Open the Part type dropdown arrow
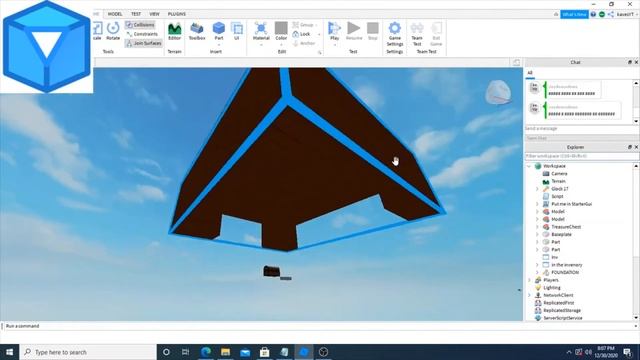The image size is (640, 360). 219,44
